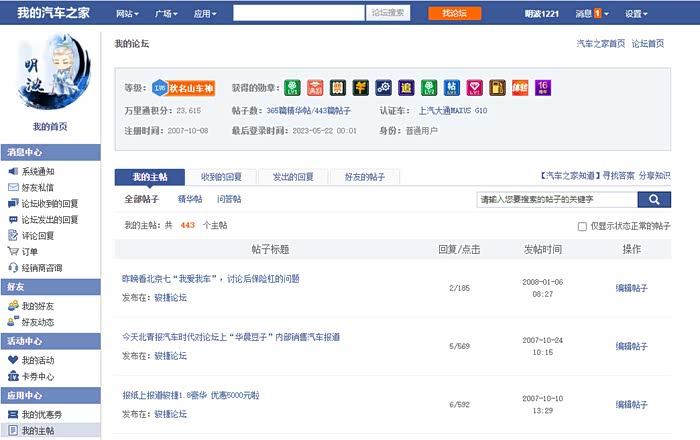Click the friend private message envelope icon
Screen dimensions: 700x440
click(x=13, y=187)
